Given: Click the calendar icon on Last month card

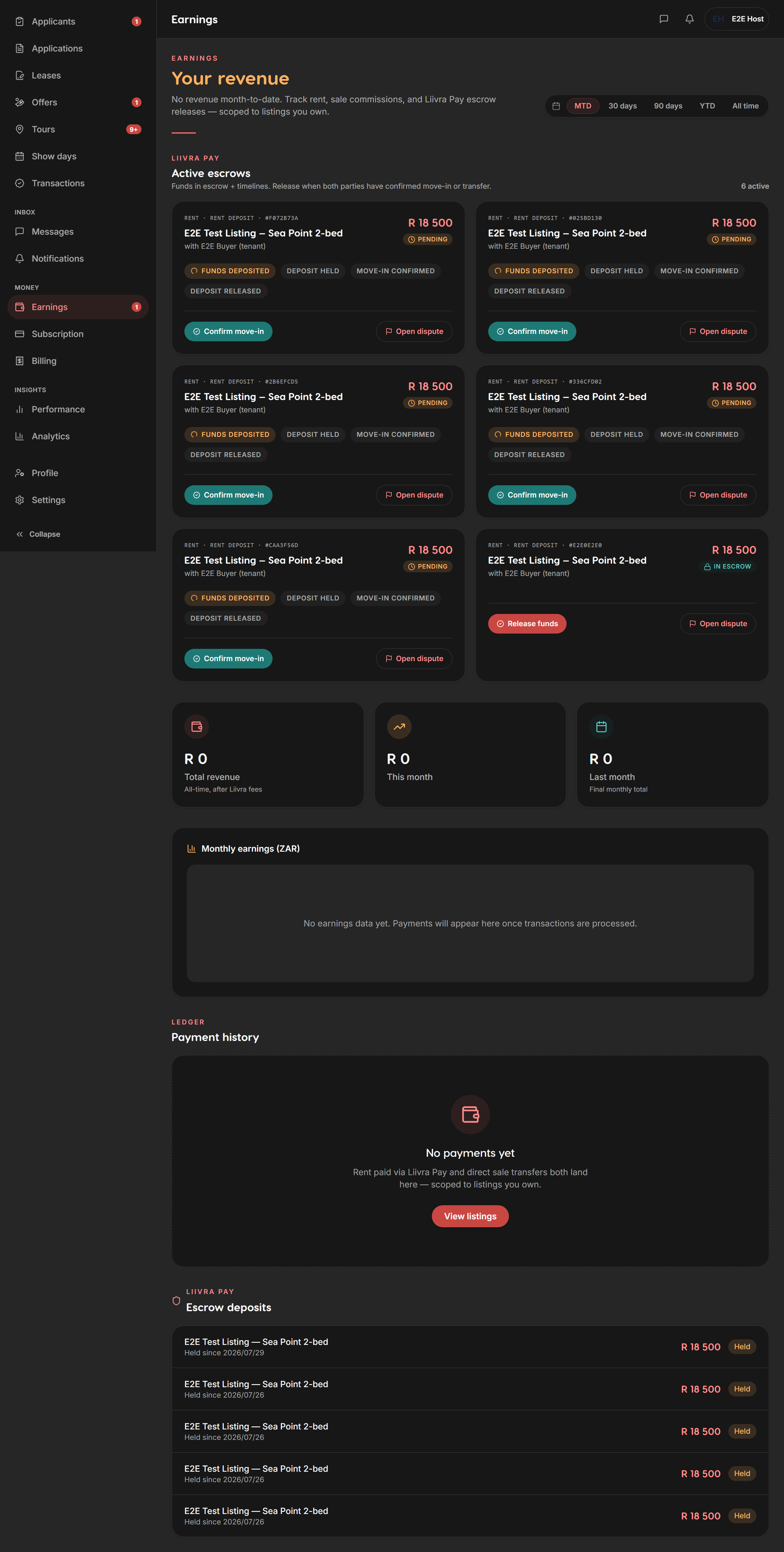Looking at the screenshot, I should point(601,727).
